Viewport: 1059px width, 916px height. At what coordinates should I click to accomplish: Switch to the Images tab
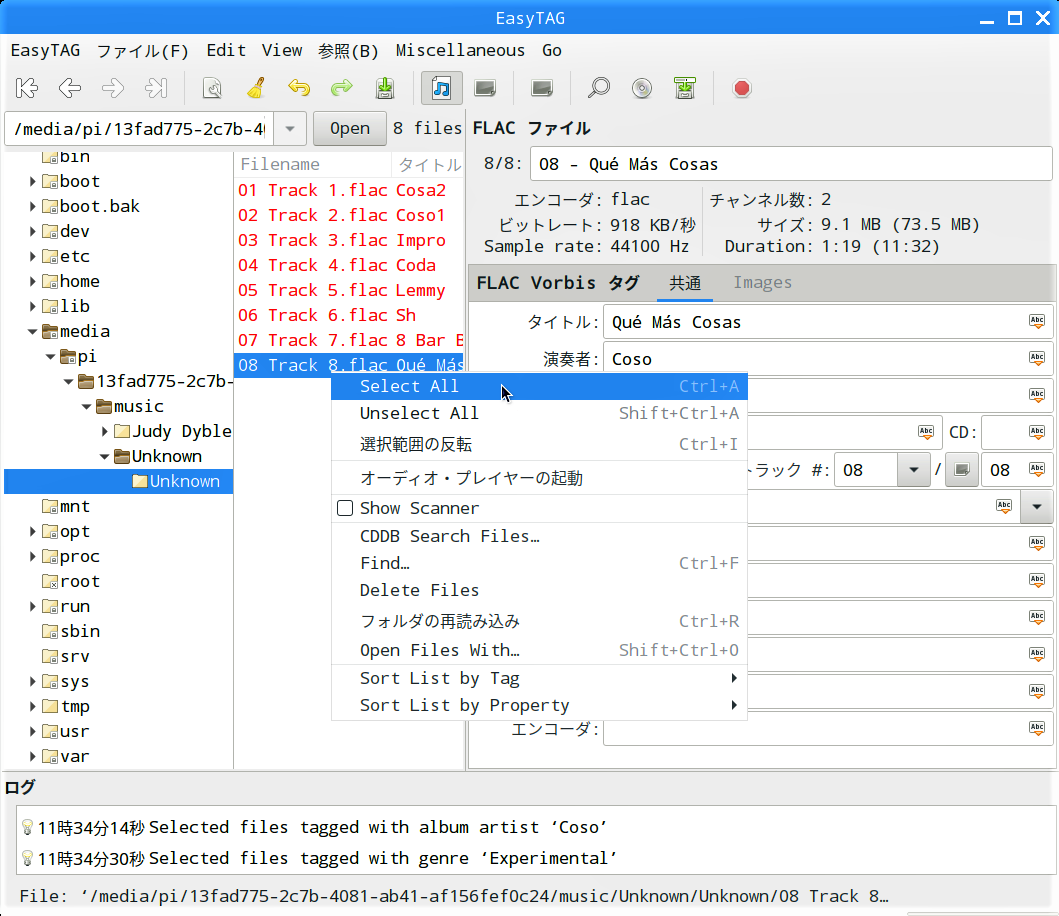pyautogui.click(x=763, y=282)
